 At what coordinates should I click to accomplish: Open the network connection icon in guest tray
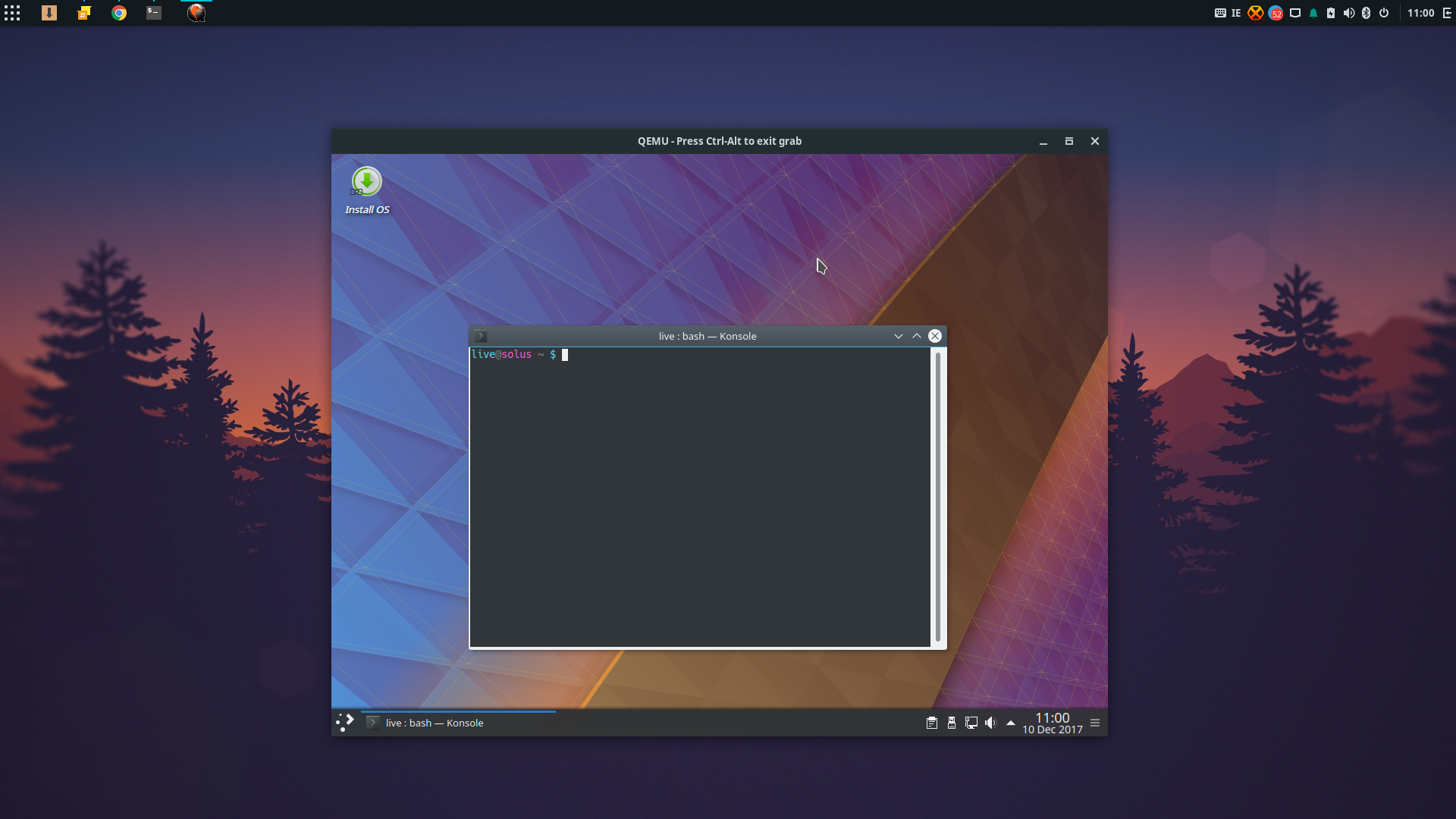(x=971, y=723)
